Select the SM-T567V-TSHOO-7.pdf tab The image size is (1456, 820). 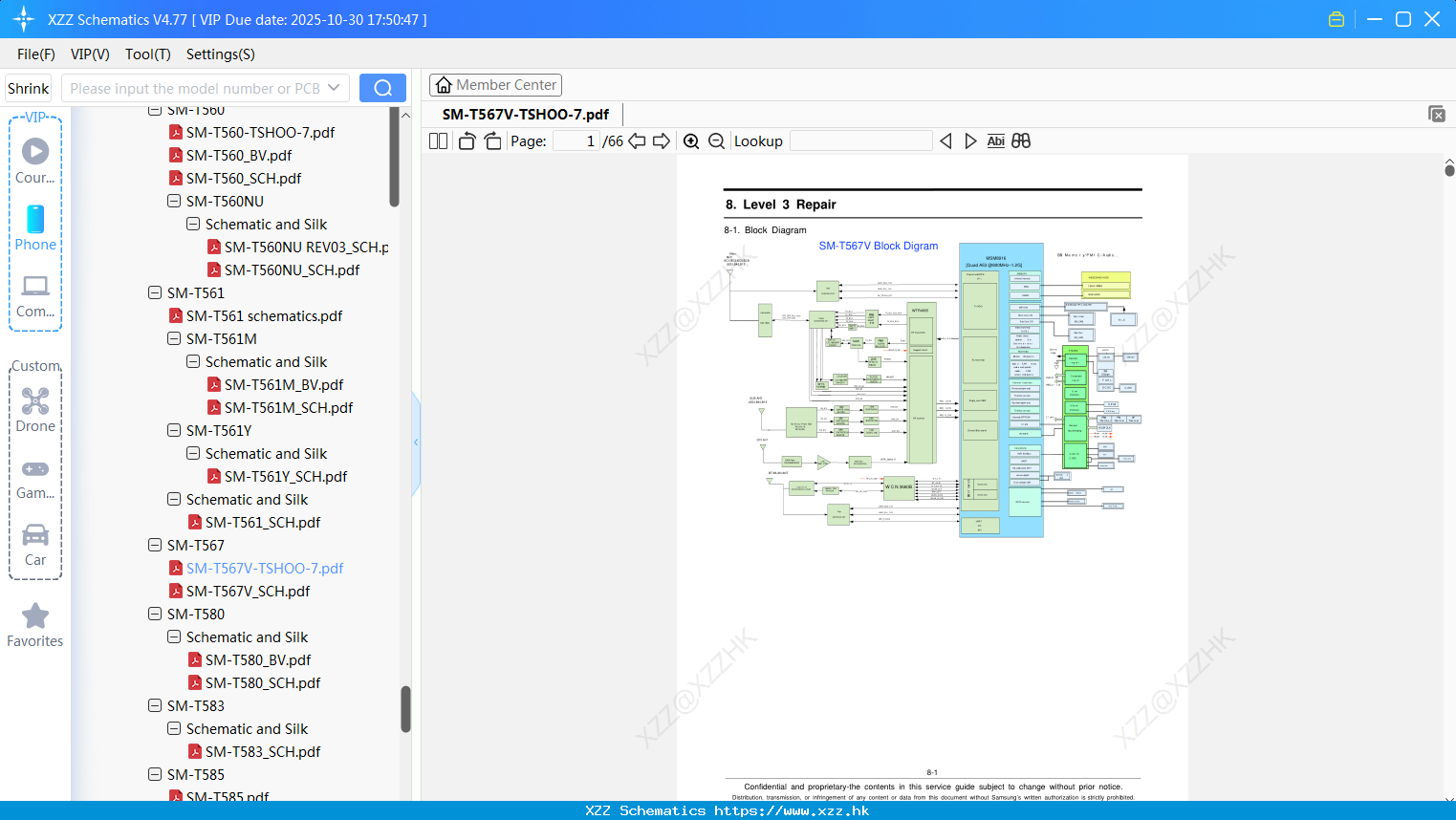[526, 114]
